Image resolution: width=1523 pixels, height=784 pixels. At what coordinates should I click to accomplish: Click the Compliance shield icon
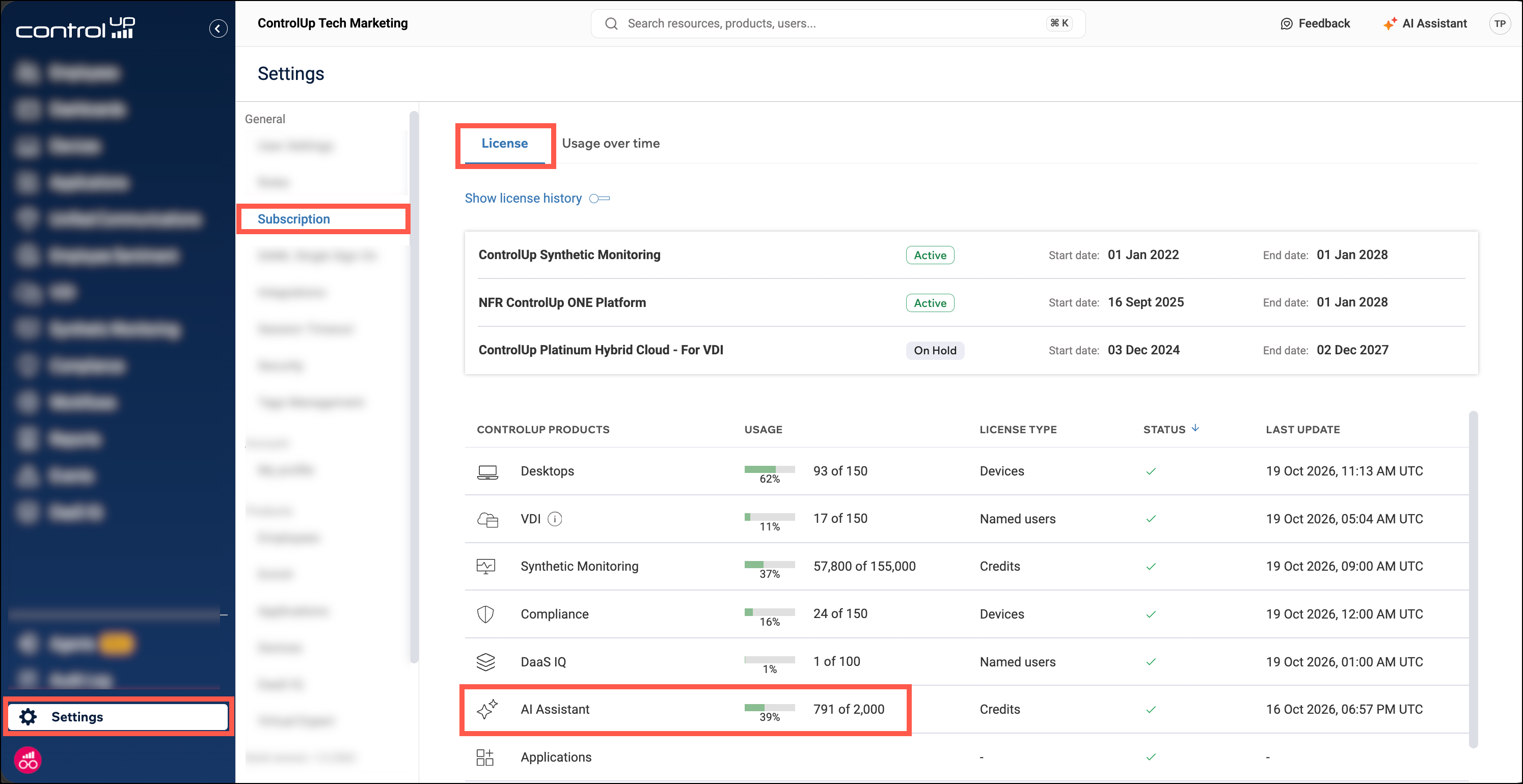[x=485, y=614]
